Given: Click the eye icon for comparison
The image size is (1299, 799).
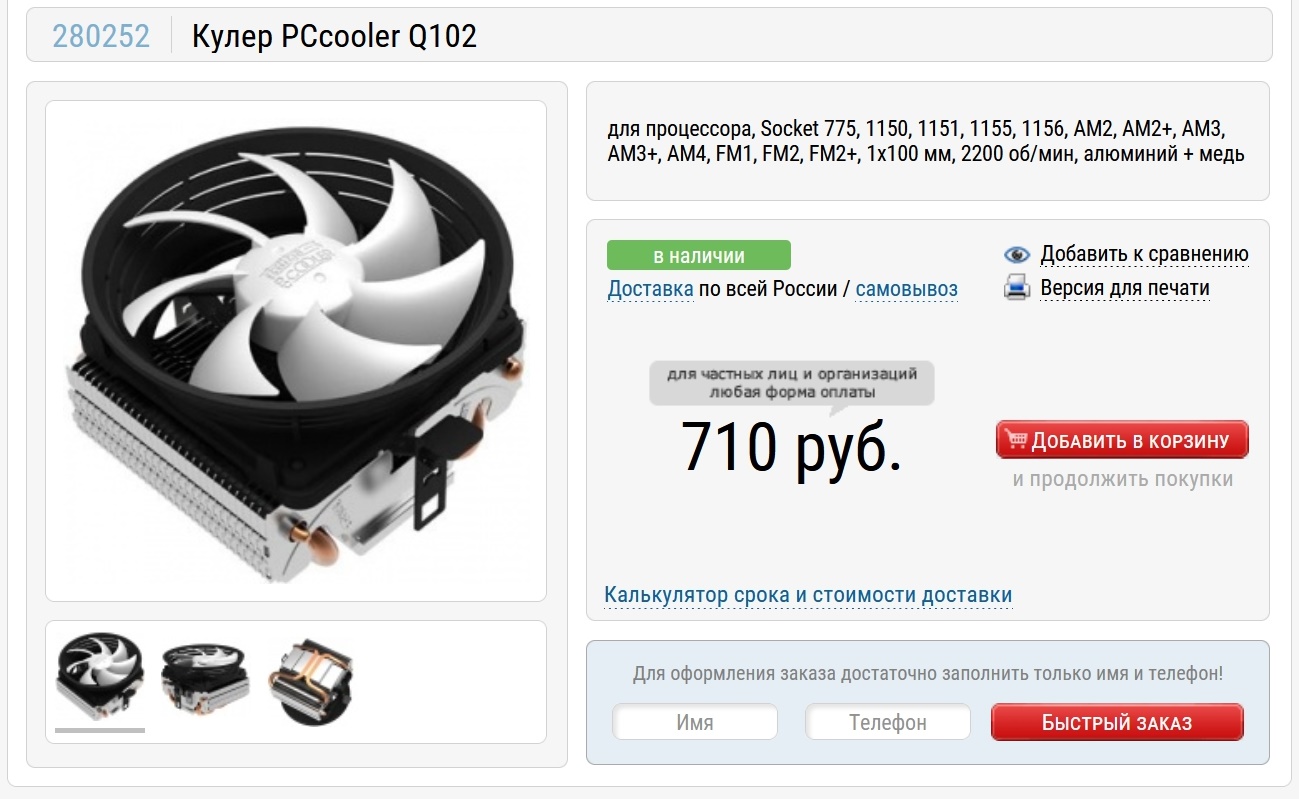Looking at the screenshot, I should click(x=1016, y=255).
